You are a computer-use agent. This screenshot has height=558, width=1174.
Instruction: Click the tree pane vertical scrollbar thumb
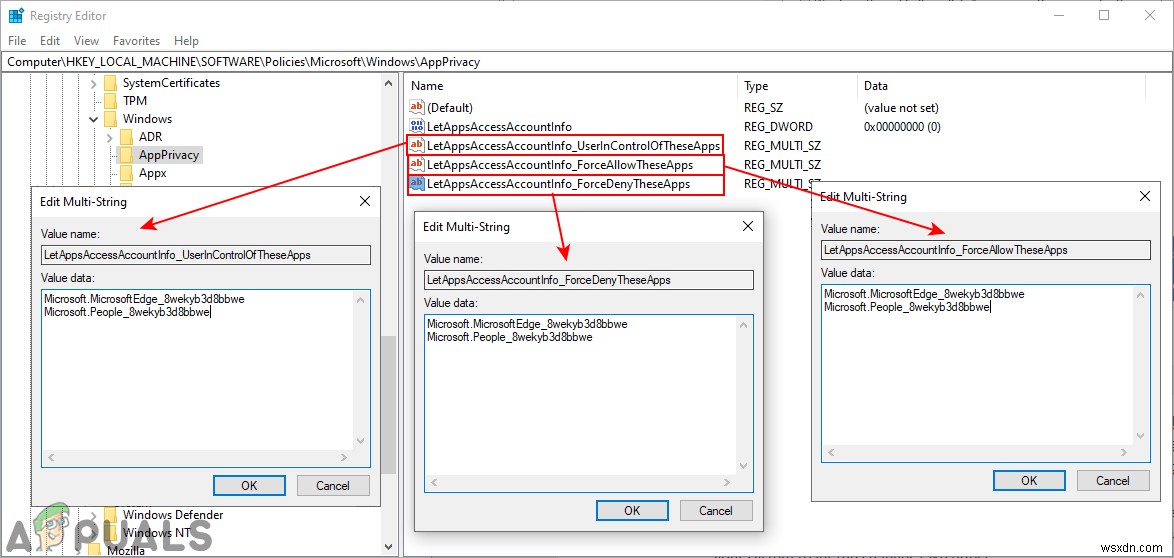388,404
